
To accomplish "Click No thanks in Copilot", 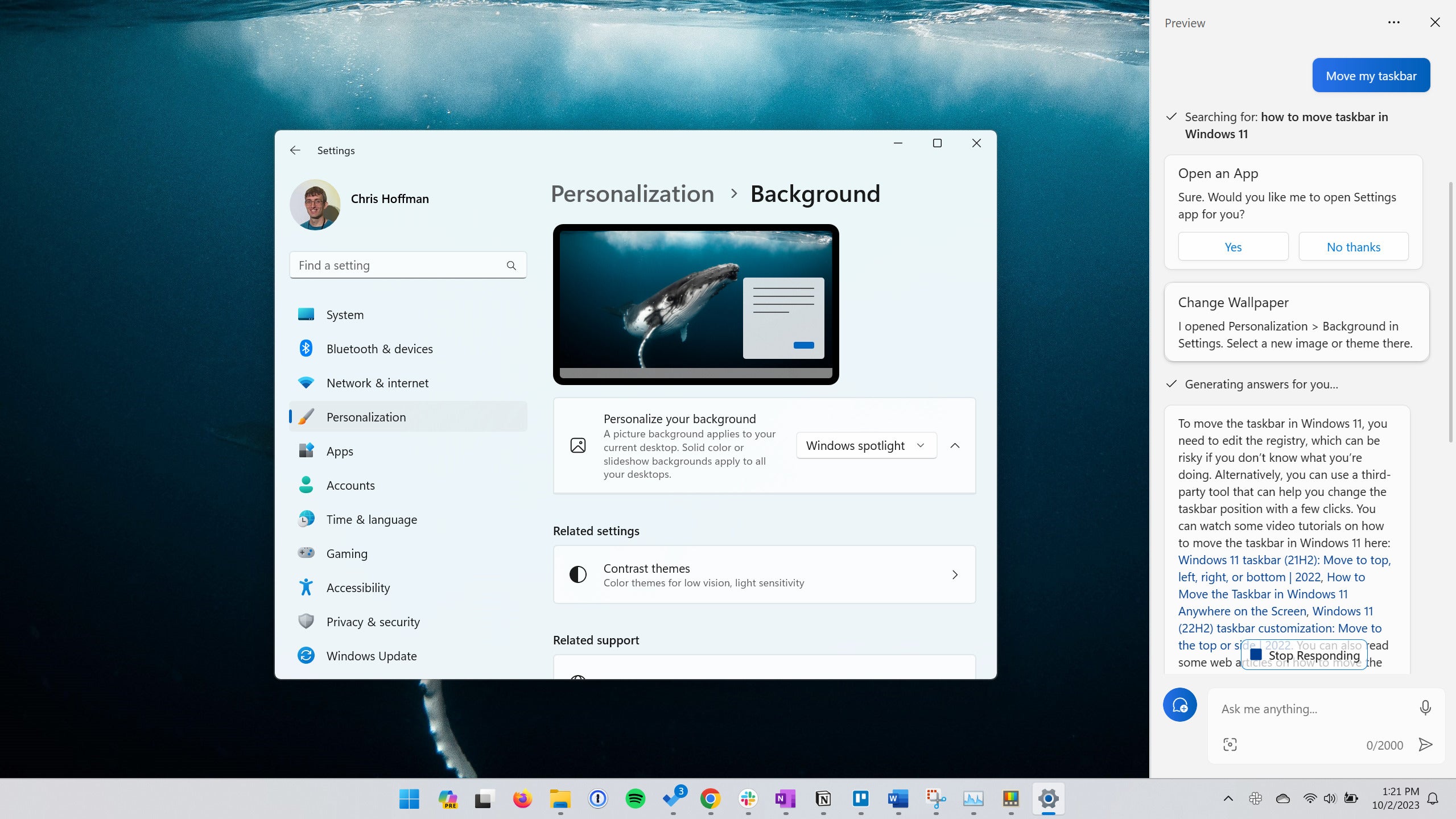I will pos(1353,247).
